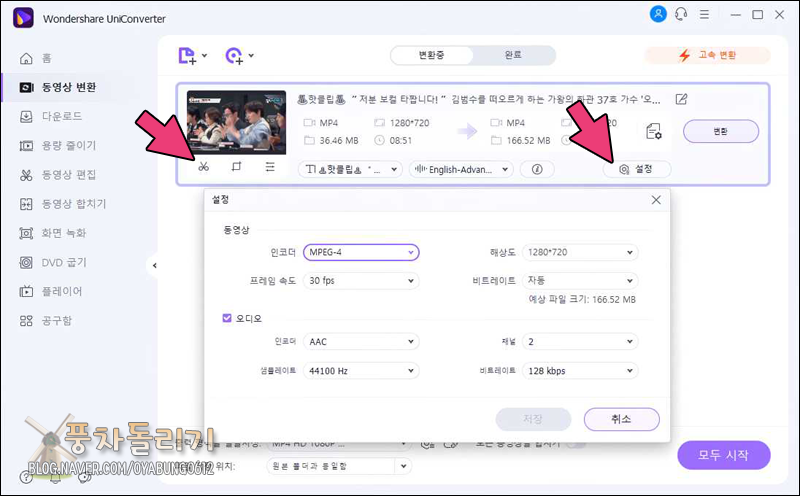The height and width of the screenshot is (496, 800).
Task: Expand the add files dropdown arrow
Action: point(205,55)
